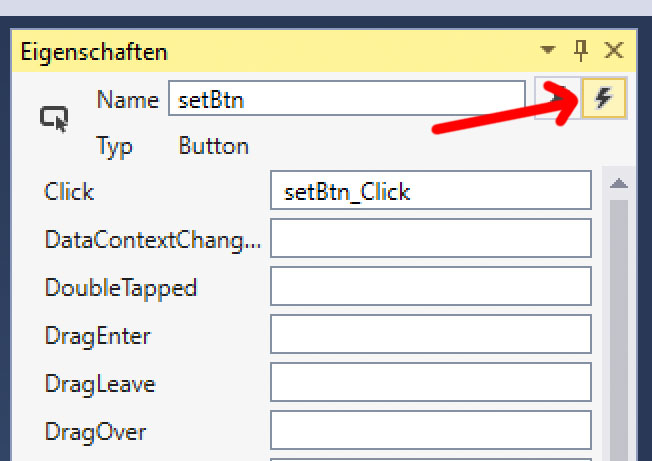Switch to the events lightning bolt view
Screen dimensions: 652x461
603,98
